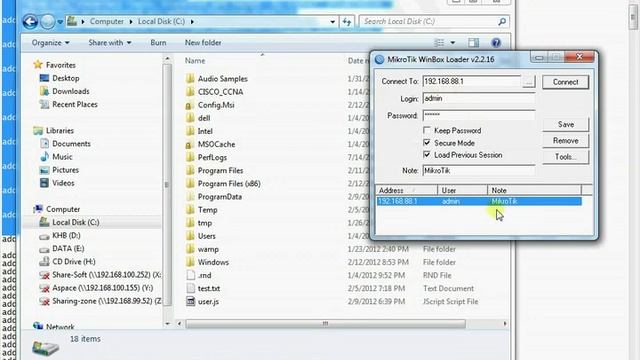640x360 pixels.
Task: Select the .rnd file
Action: click(x=204, y=275)
